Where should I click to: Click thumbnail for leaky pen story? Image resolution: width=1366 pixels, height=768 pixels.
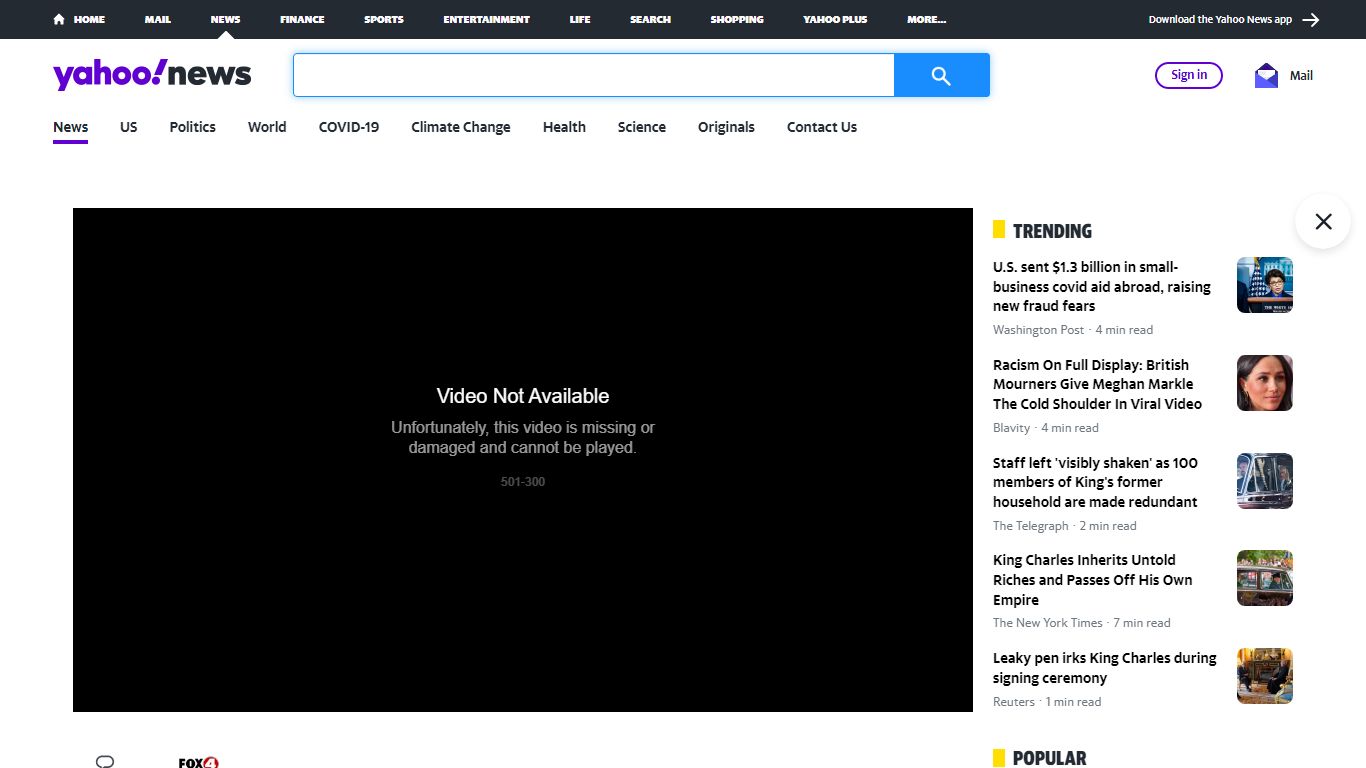1265,676
